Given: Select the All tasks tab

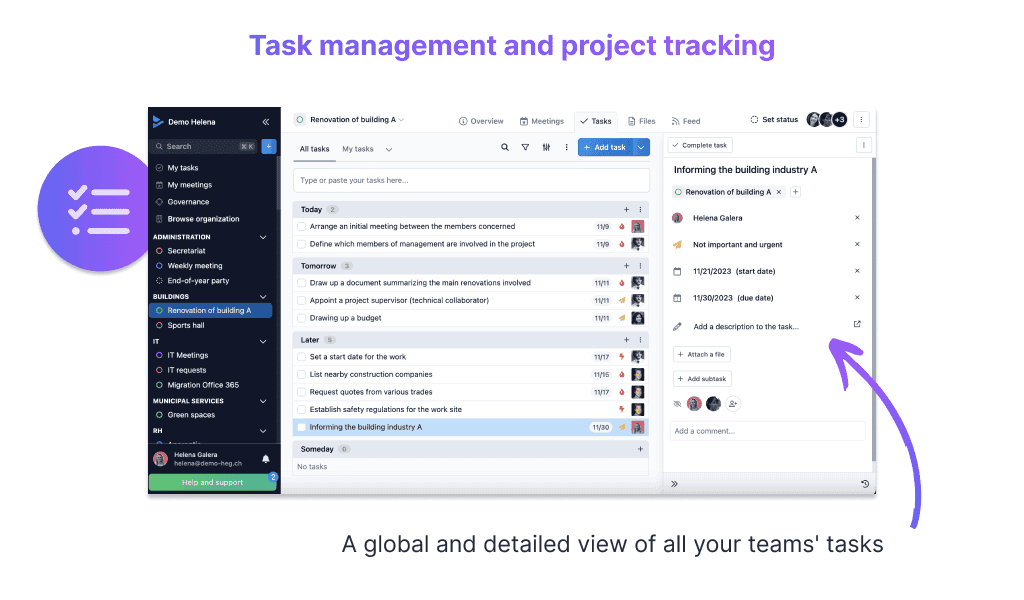Looking at the screenshot, I should click(x=314, y=149).
